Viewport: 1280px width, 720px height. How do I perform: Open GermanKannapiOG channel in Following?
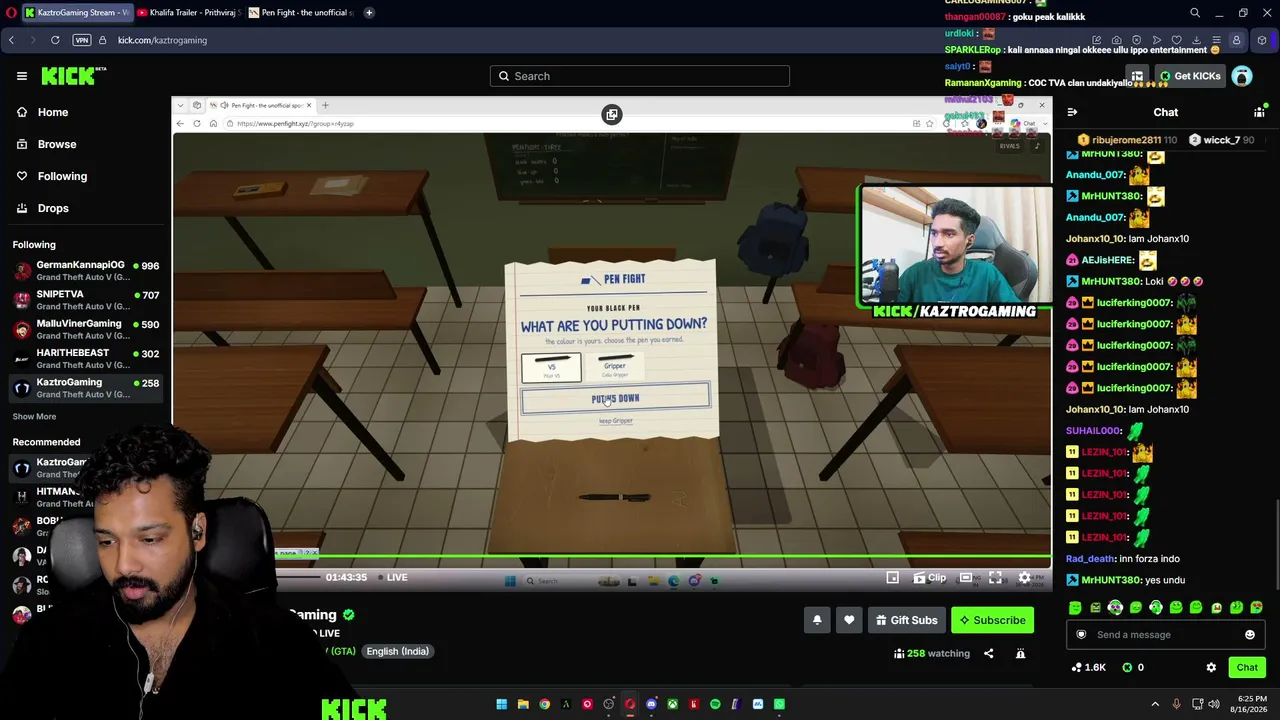tap(85, 271)
